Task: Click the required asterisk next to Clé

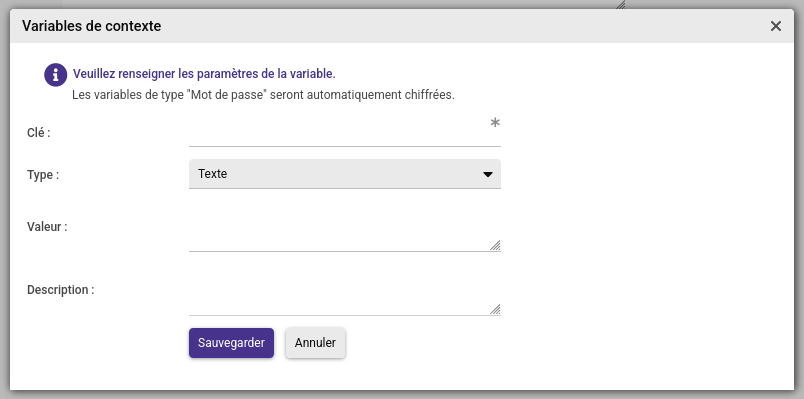Action: tap(495, 123)
